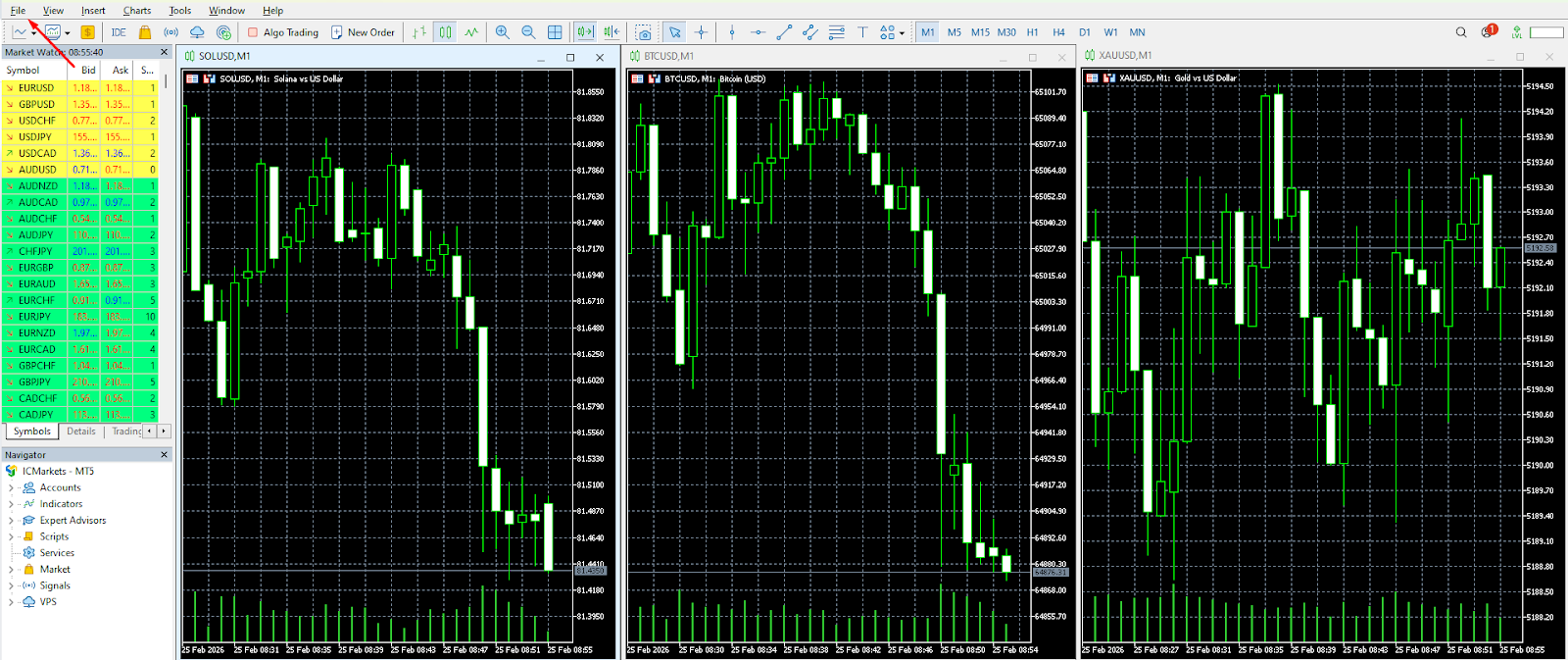Screen dimensions: 1568x660
Task: Expand the Expert Advisors tree node
Action: point(11,521)
